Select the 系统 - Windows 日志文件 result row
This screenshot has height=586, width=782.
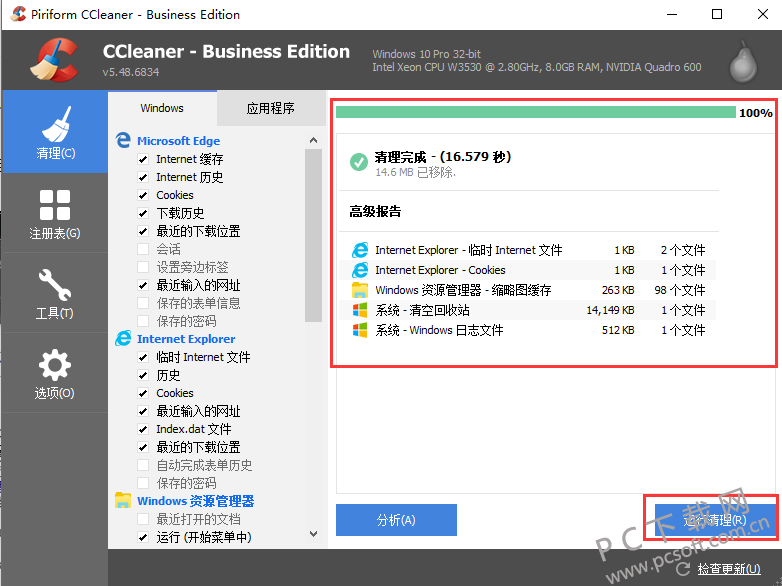[x=528, y=330]
